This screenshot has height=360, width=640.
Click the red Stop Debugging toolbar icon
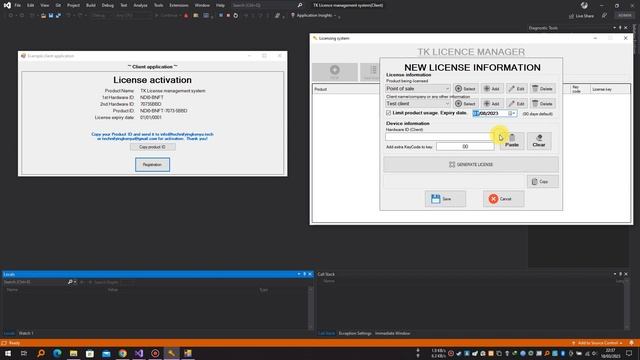point(228,16)
